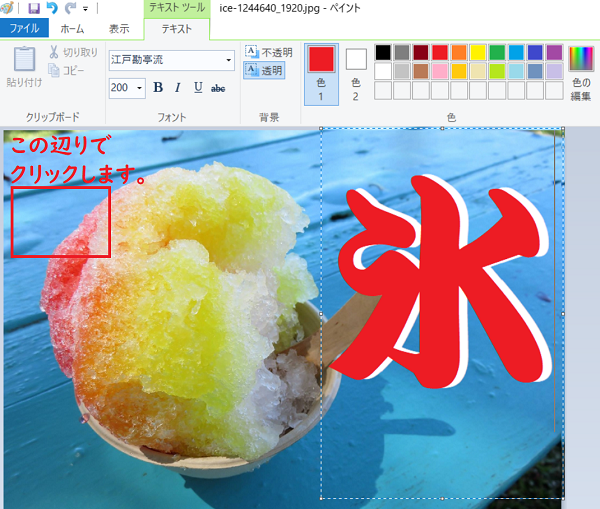This screenshot has width=600, height=509.
Task: Pick the blue-gray color swatch
Action: point(535,71)
